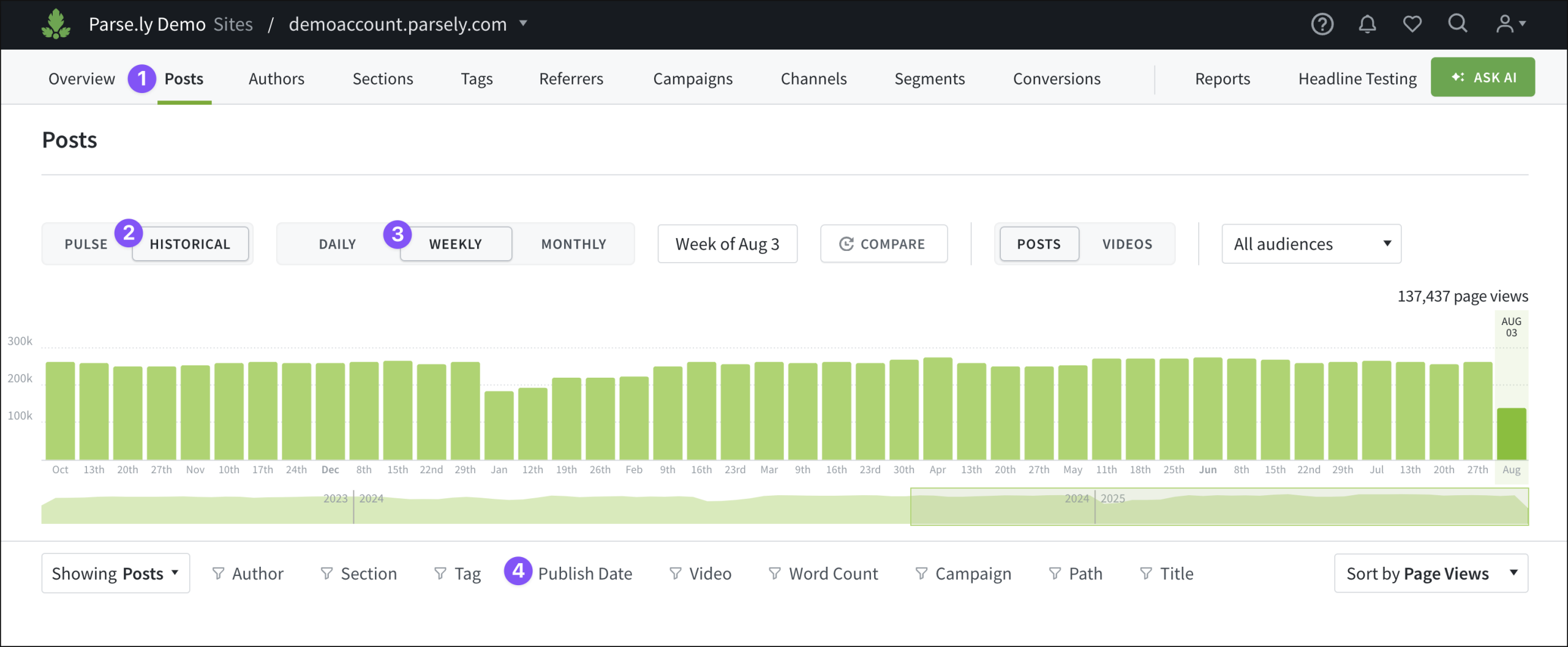The height and width of the screenshot is (647, 1568).
Task: Toggle MONTHLY time granularity
Action: coord(573,243)
